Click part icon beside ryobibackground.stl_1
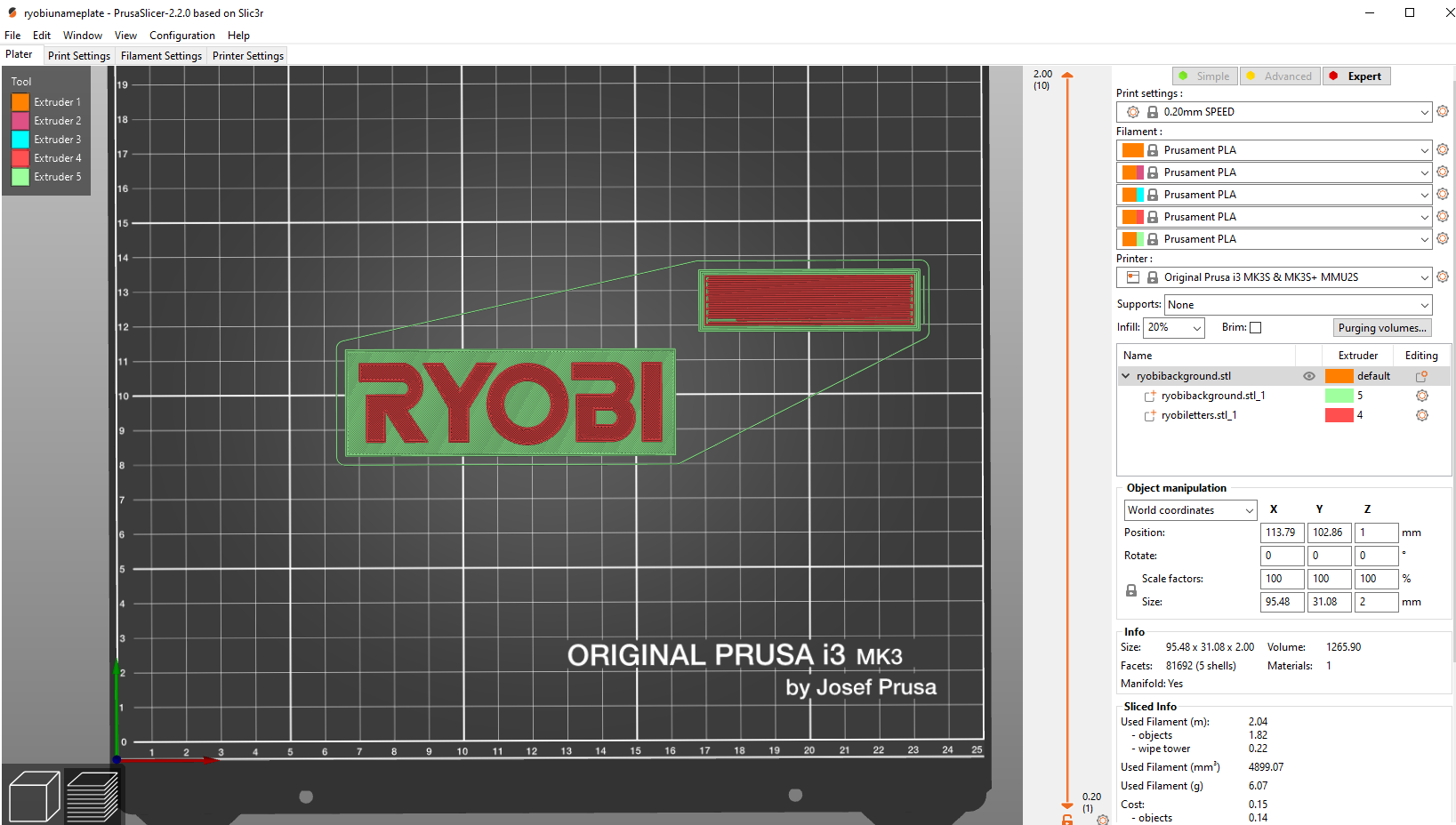The image size is (1456, 825). (1150, 396)
